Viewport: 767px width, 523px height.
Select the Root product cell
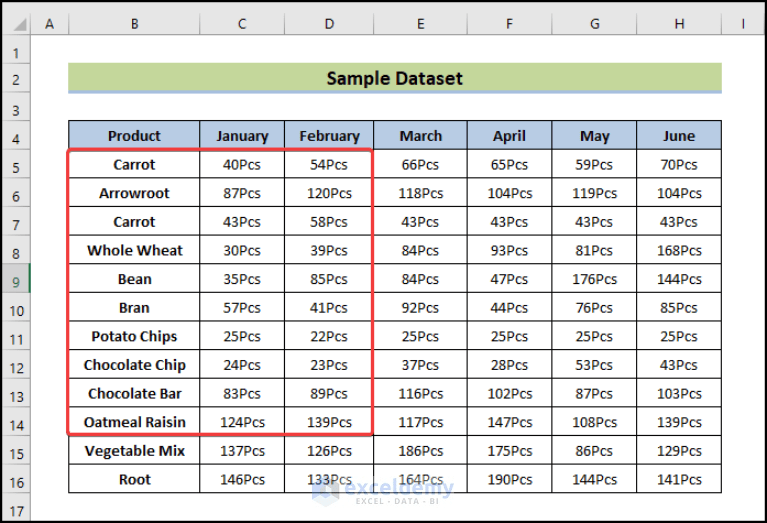[x=134, y=479]
